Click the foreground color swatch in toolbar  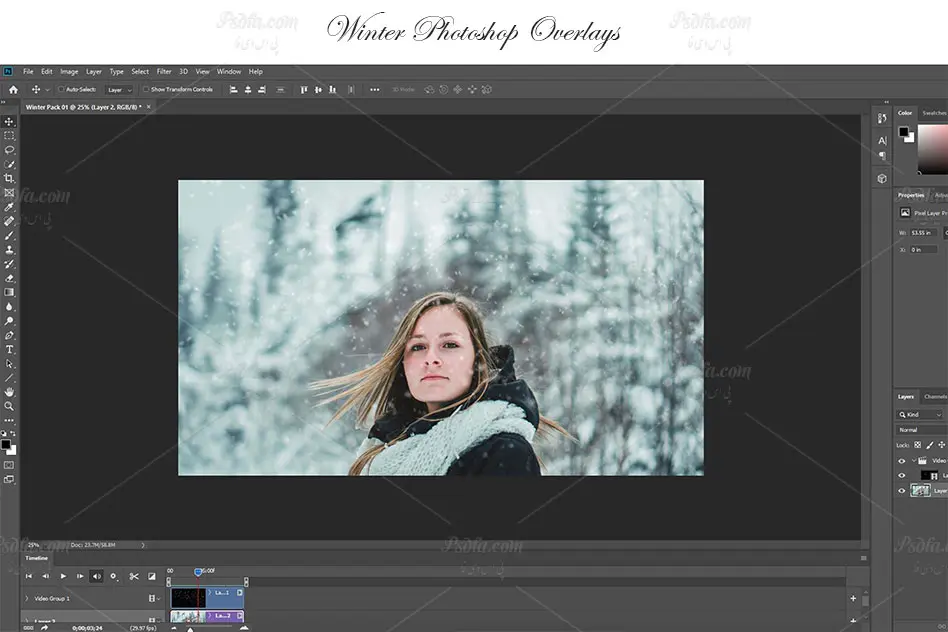(6, 445)
